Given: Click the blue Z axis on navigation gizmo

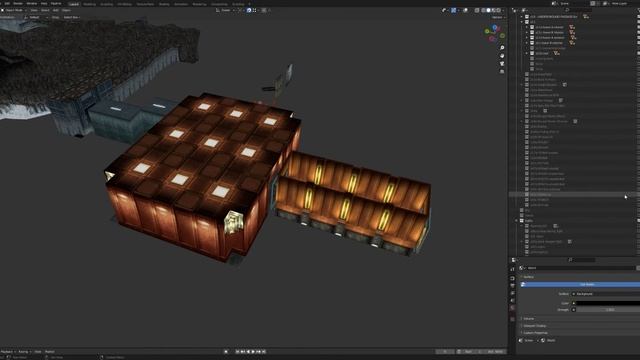Looking at the screenshot, I should click(494, 28).
